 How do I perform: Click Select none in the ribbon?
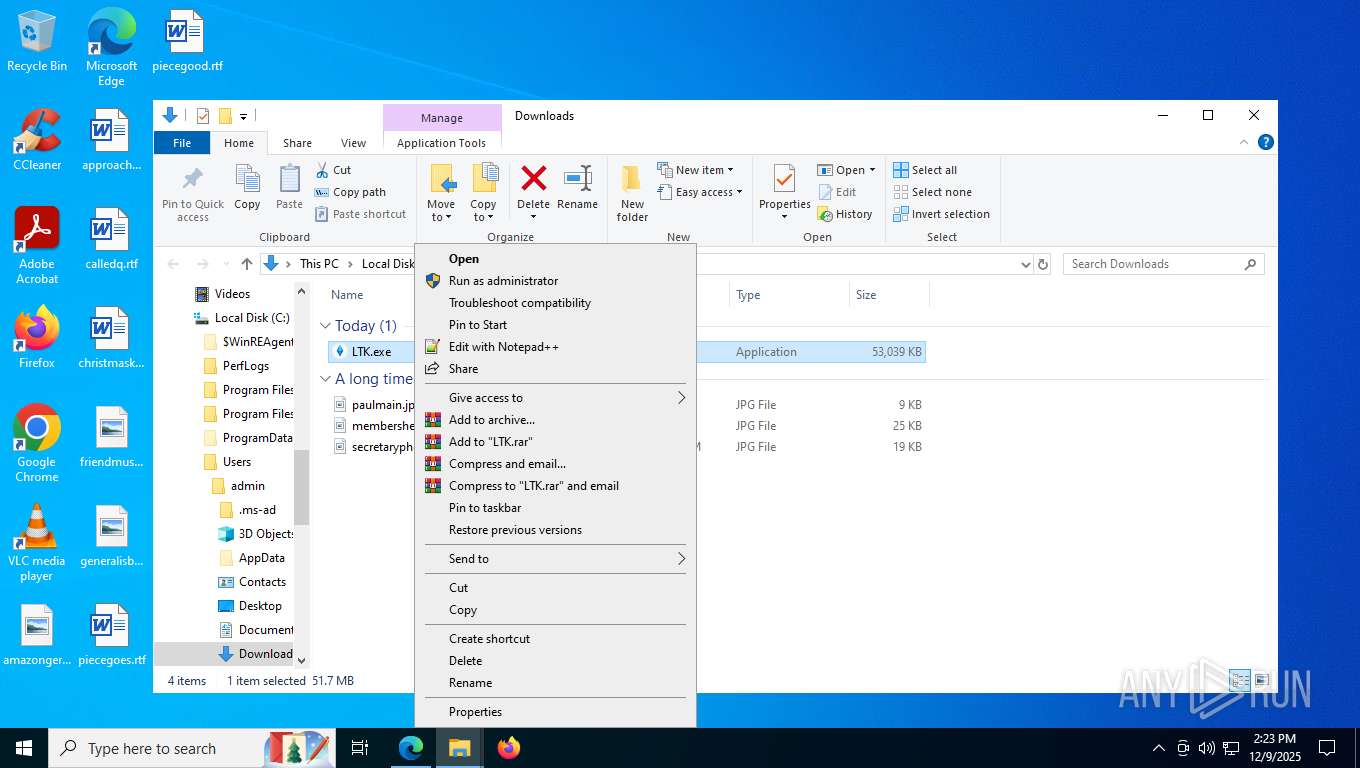click(x=932, y=192)
